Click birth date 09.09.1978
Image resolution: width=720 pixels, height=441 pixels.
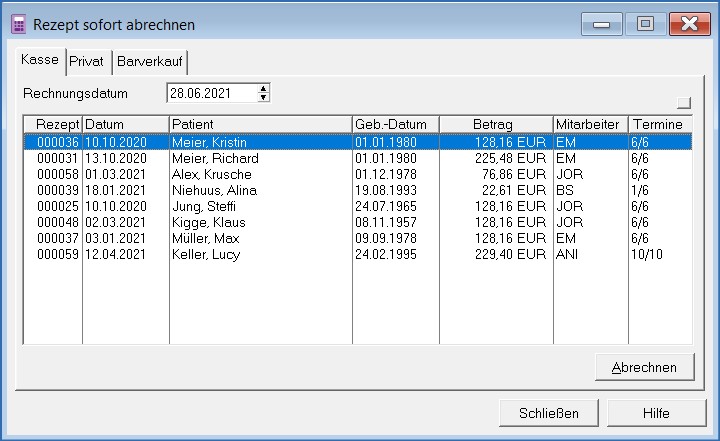(386, 238)
